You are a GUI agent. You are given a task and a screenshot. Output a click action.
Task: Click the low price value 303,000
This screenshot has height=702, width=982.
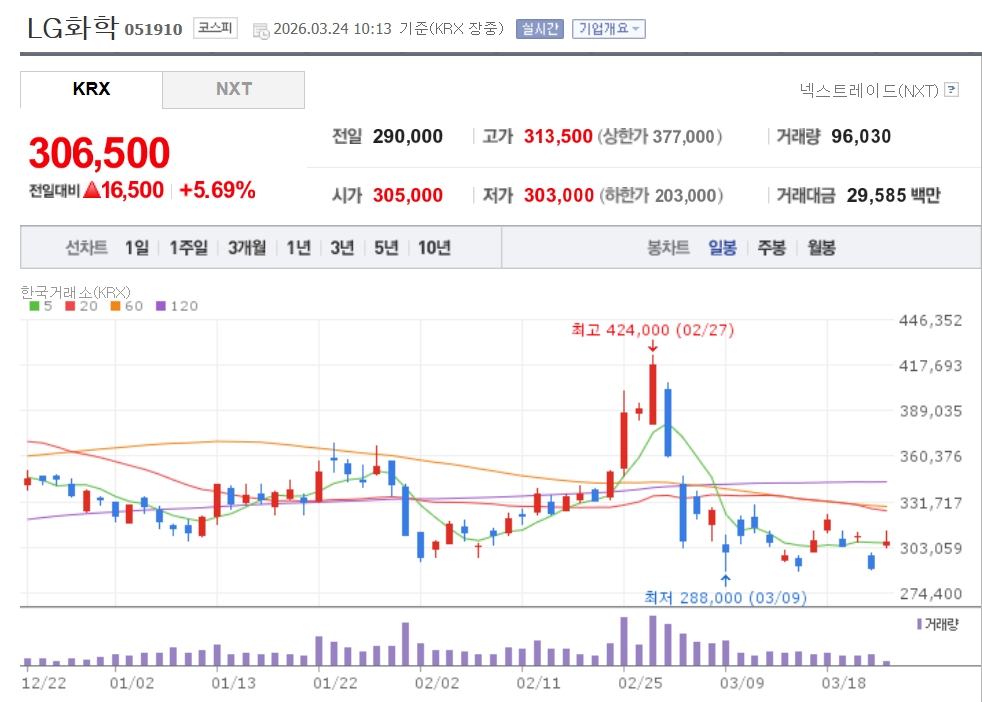click(x=559, y=195)
